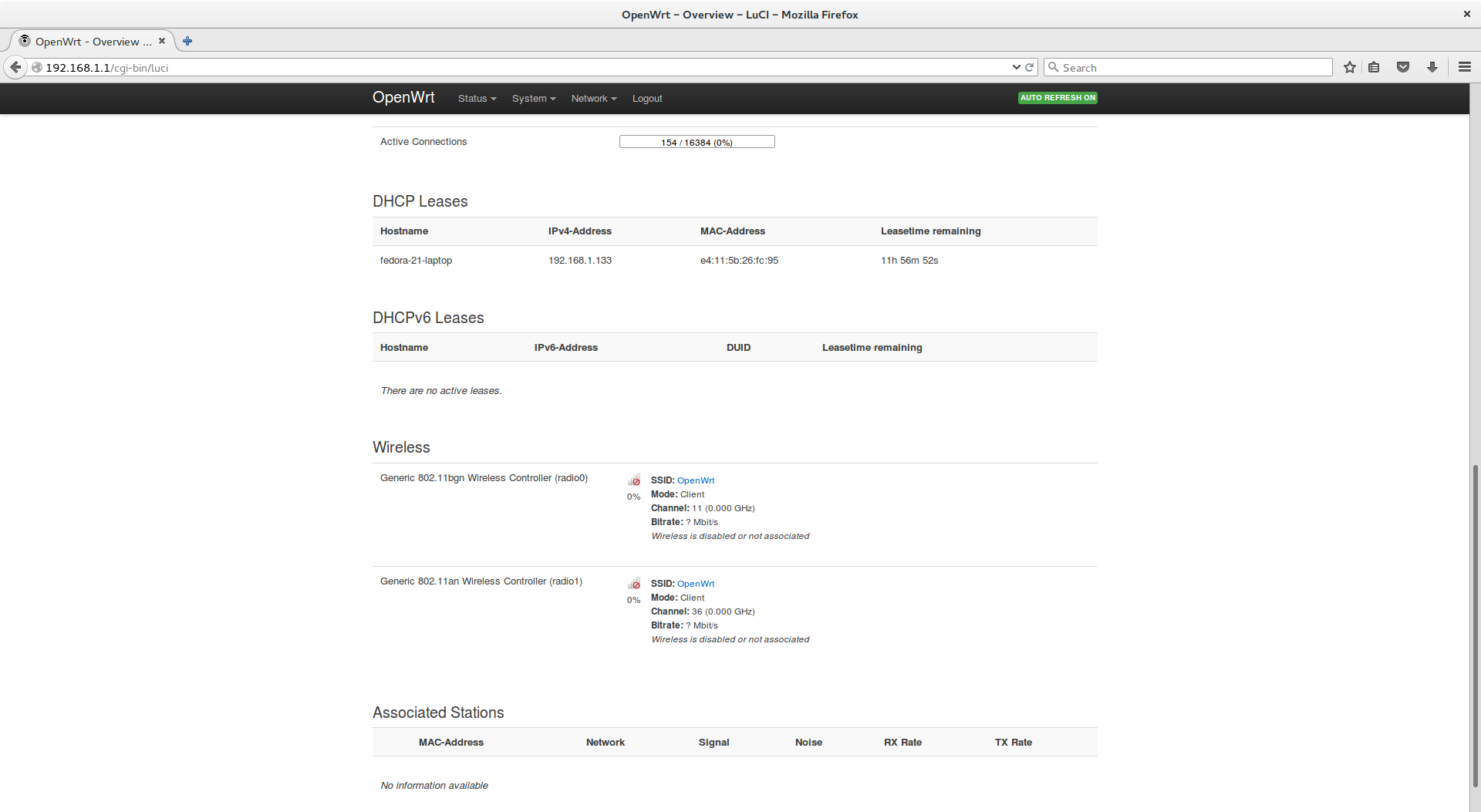Screen dimensions: 1481x812
Task: Click the Logout link
Action: (647, 99)
